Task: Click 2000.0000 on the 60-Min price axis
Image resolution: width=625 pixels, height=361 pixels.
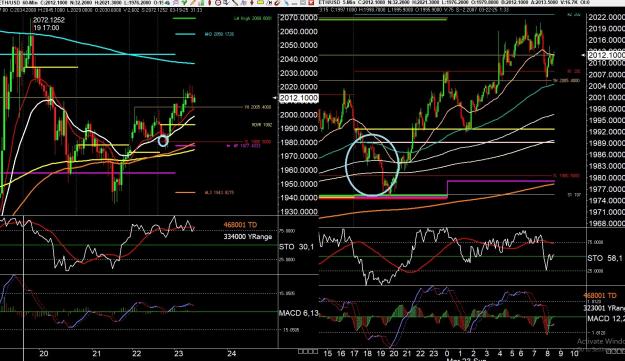Action: (299, 115)
